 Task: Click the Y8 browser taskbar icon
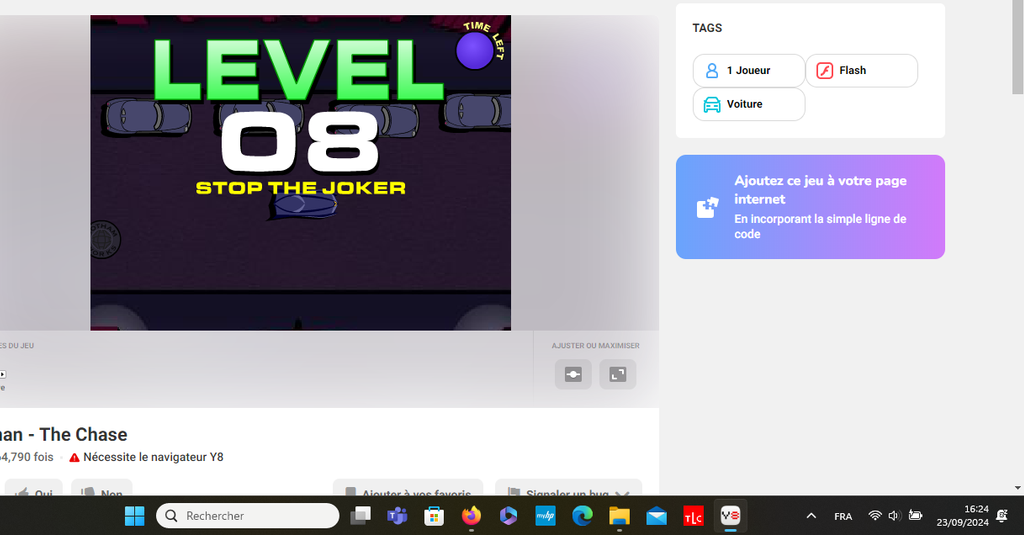pyautogui.click(x=730, y=516)
